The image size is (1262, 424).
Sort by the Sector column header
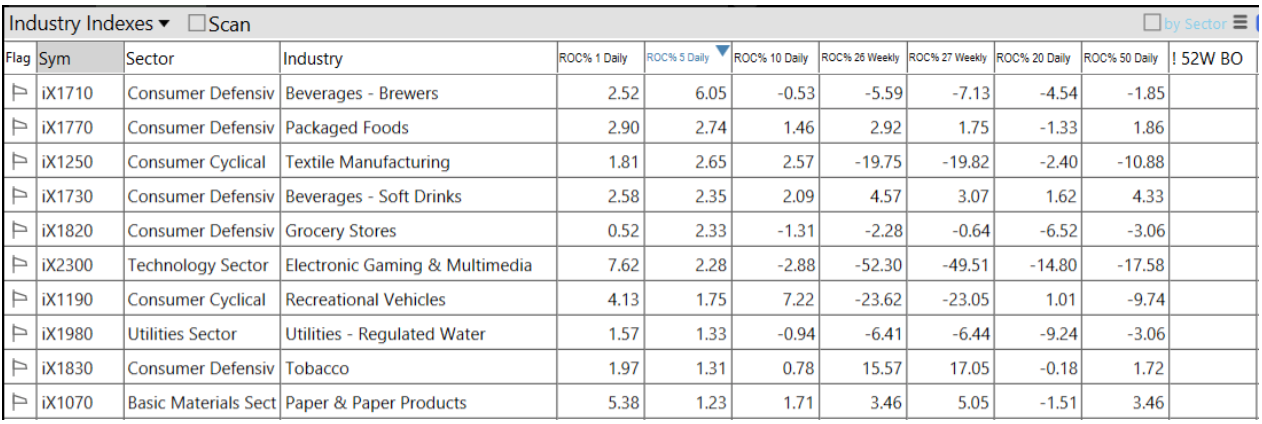click(x=200, y=58)
